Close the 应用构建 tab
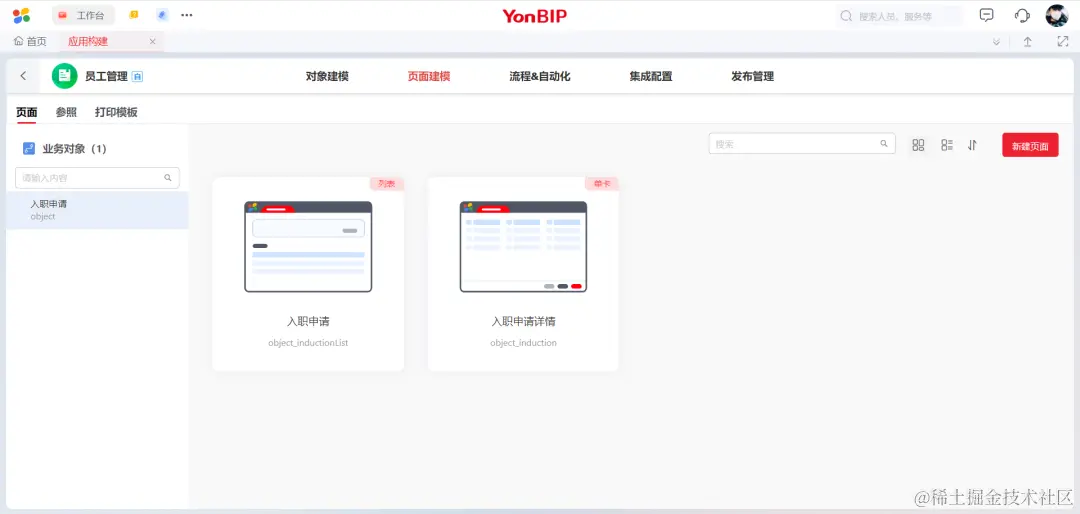Image resolution: width=1080 pixels, height=514 pixels. pyautogui.click(x=152, y=41)
